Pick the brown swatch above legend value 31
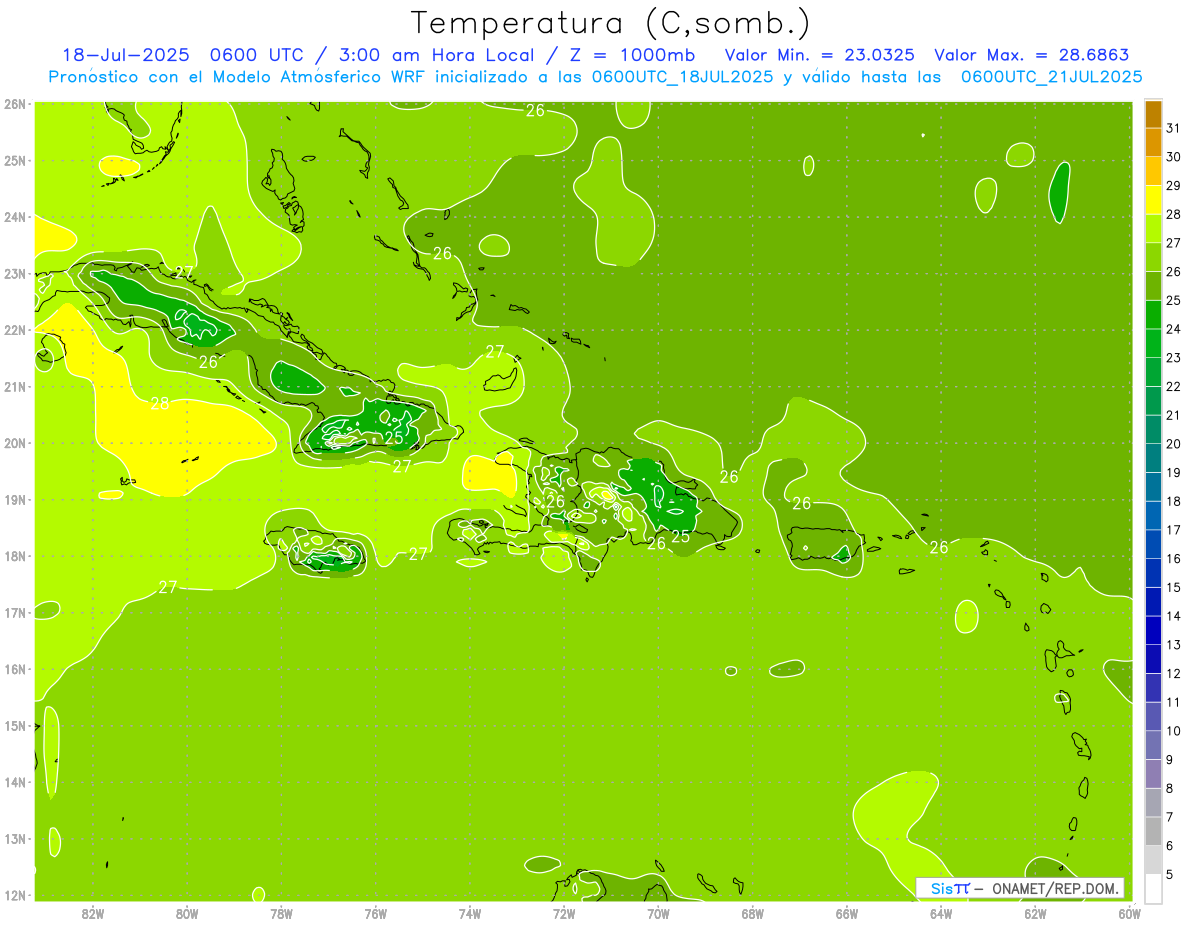 click(x=1153, y=114)
